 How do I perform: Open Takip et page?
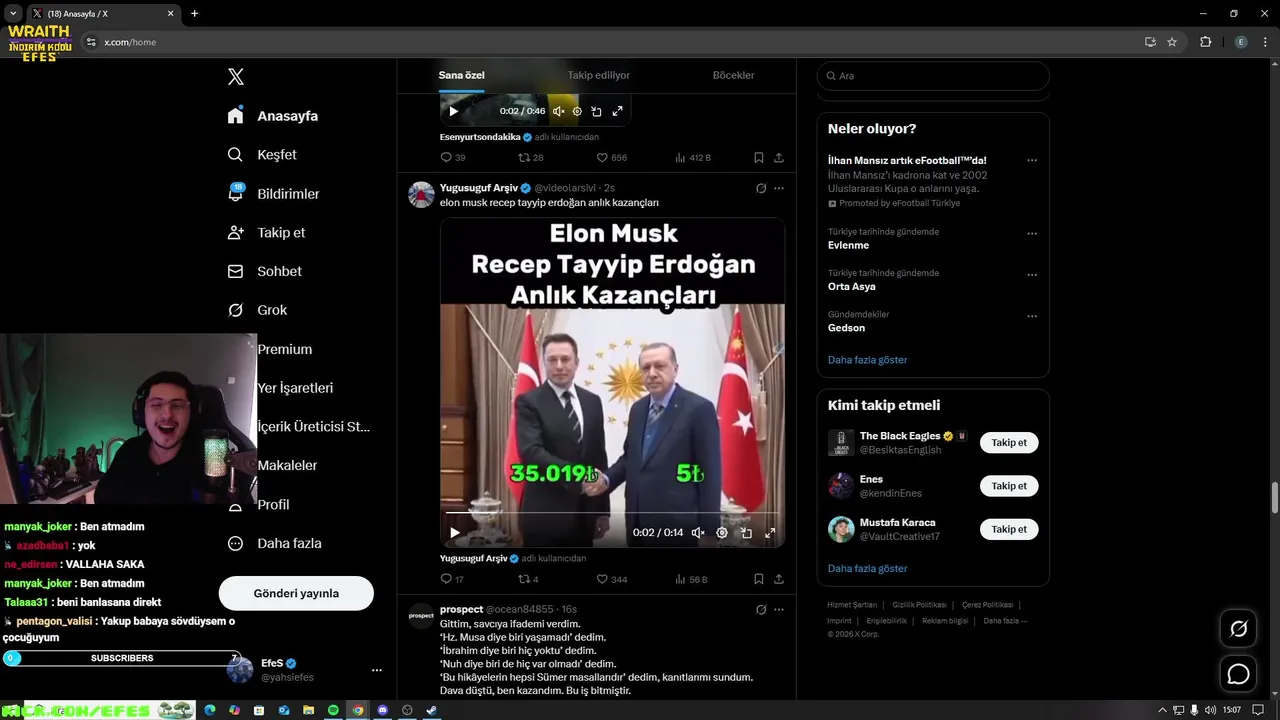coord(266,233)
